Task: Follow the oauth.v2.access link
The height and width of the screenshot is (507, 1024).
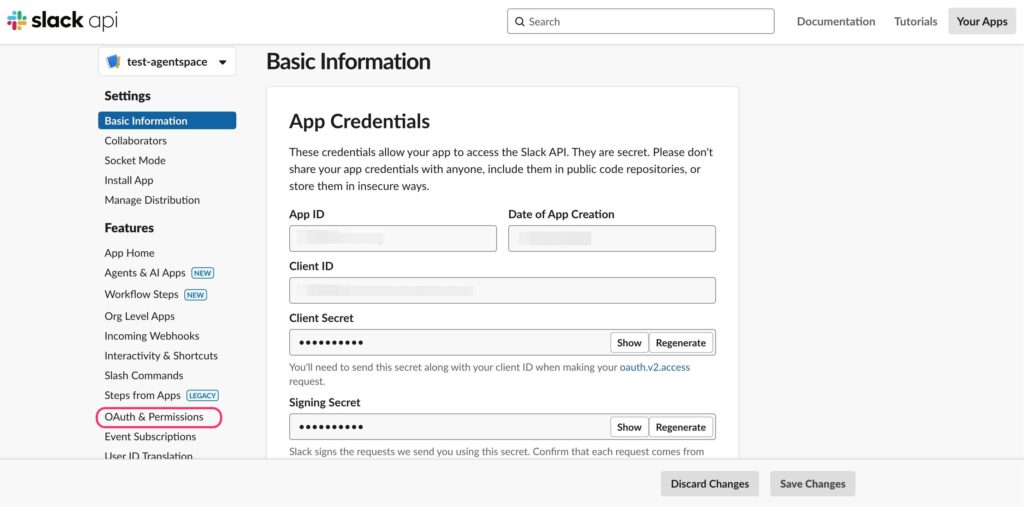Action: point(654,367)
